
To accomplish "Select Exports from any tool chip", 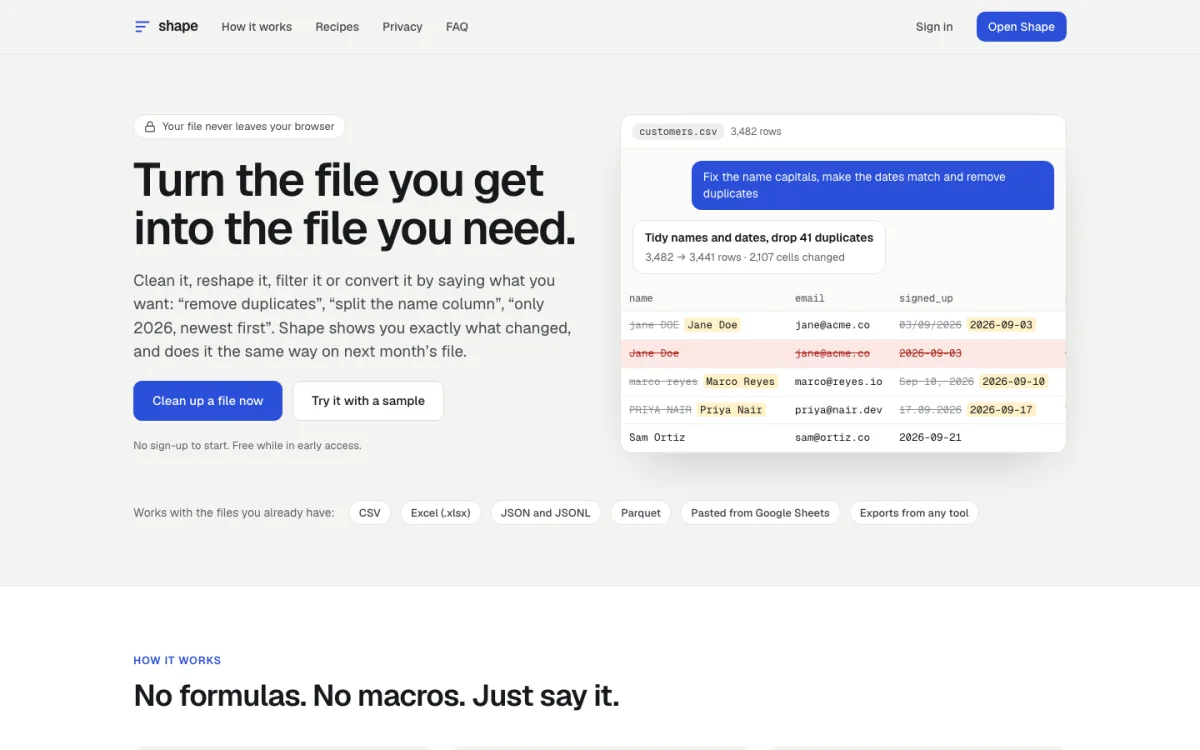I will click(914, 513).
